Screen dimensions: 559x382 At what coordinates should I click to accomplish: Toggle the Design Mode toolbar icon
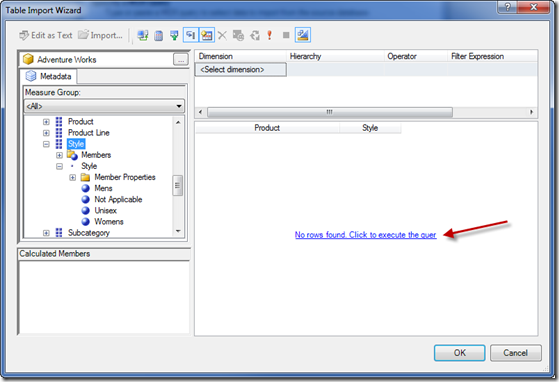[x=303, y=35]
